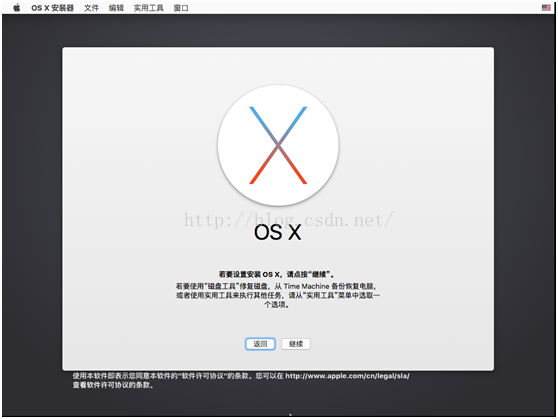Click the OS X El Capitan logo

click(x=278, y=145)
